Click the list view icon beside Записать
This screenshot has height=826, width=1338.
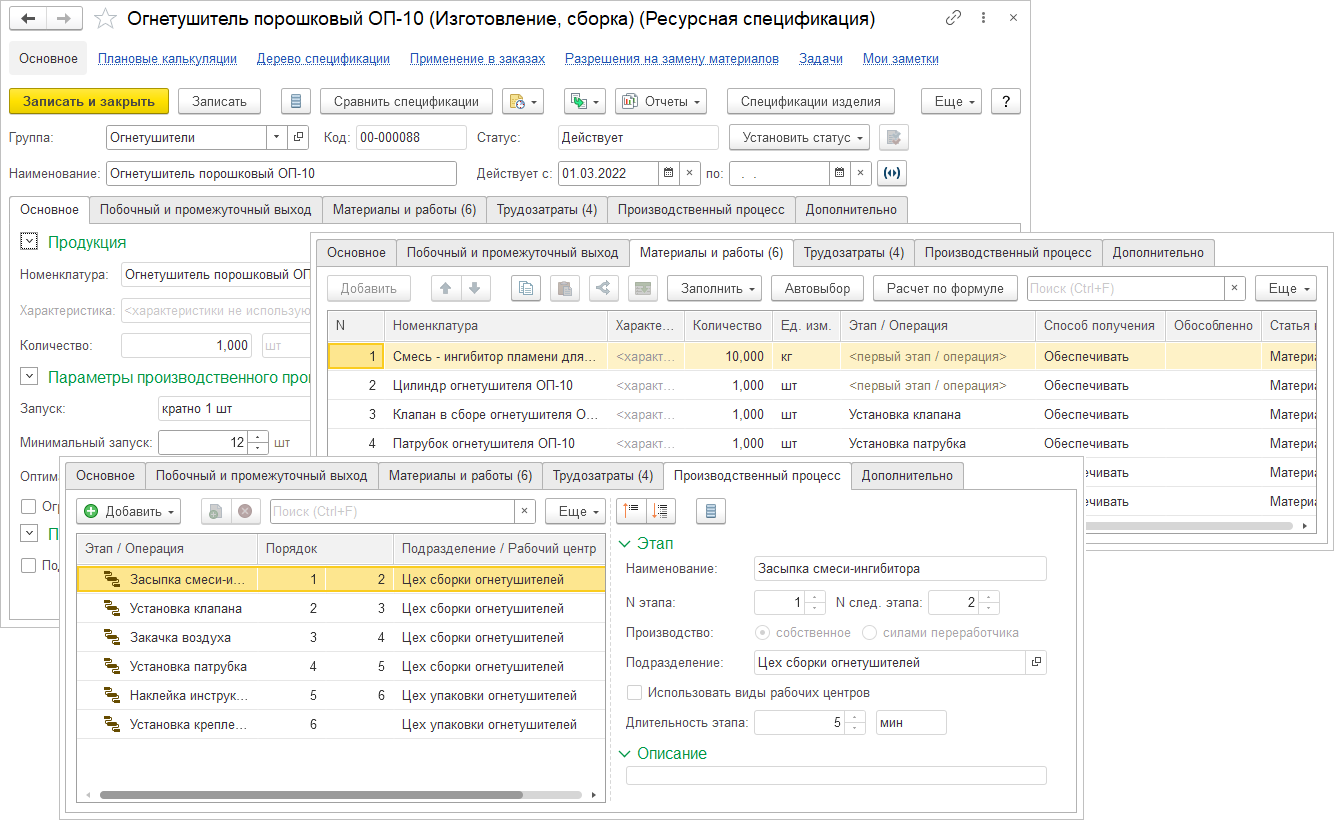pyautogui.click(x=295, y=101)
